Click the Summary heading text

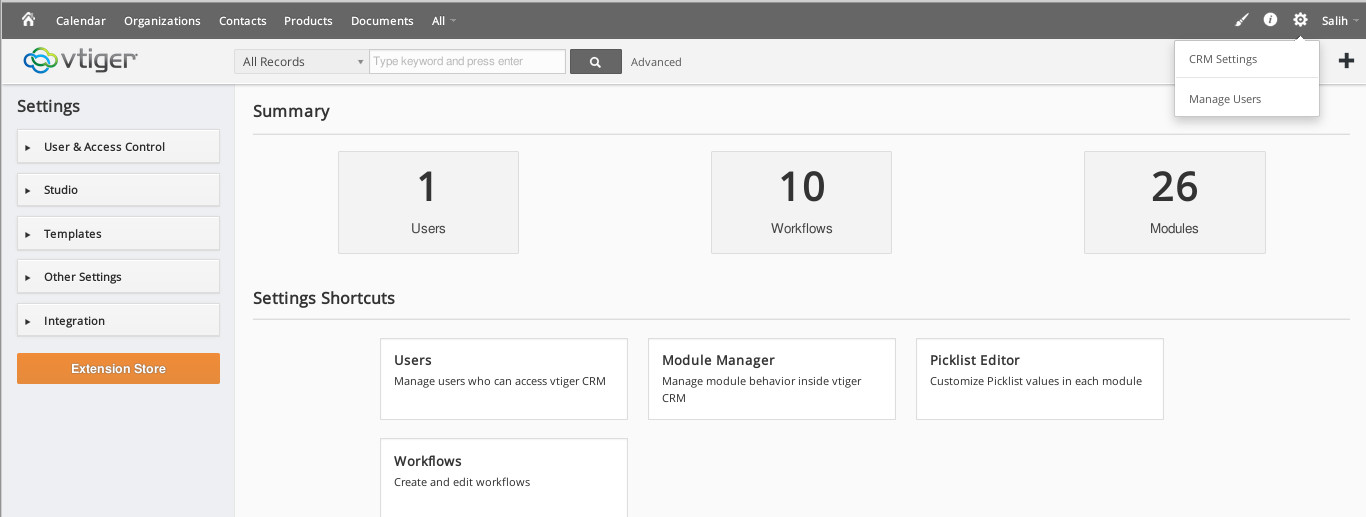tap(291, 111)
